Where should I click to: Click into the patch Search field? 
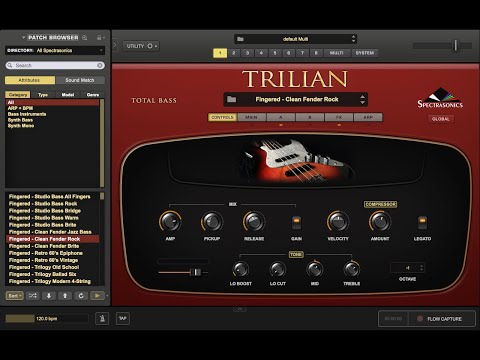55,65
